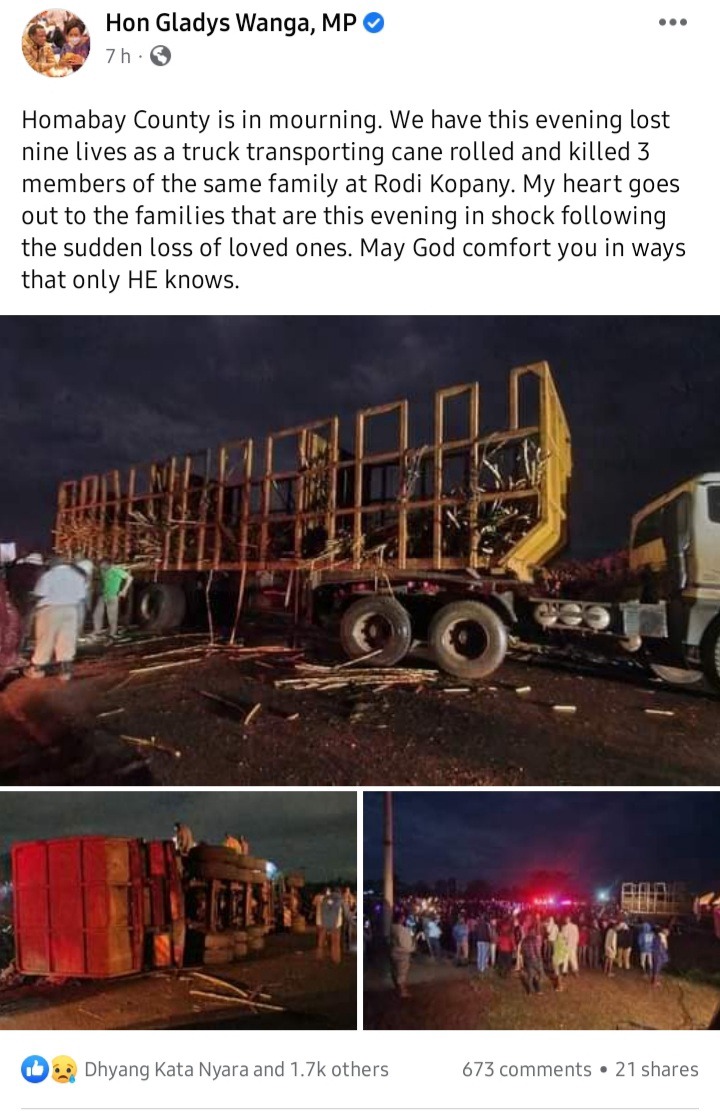Open the Hon Gladys Wanga, MP profile name

point(231,23)
